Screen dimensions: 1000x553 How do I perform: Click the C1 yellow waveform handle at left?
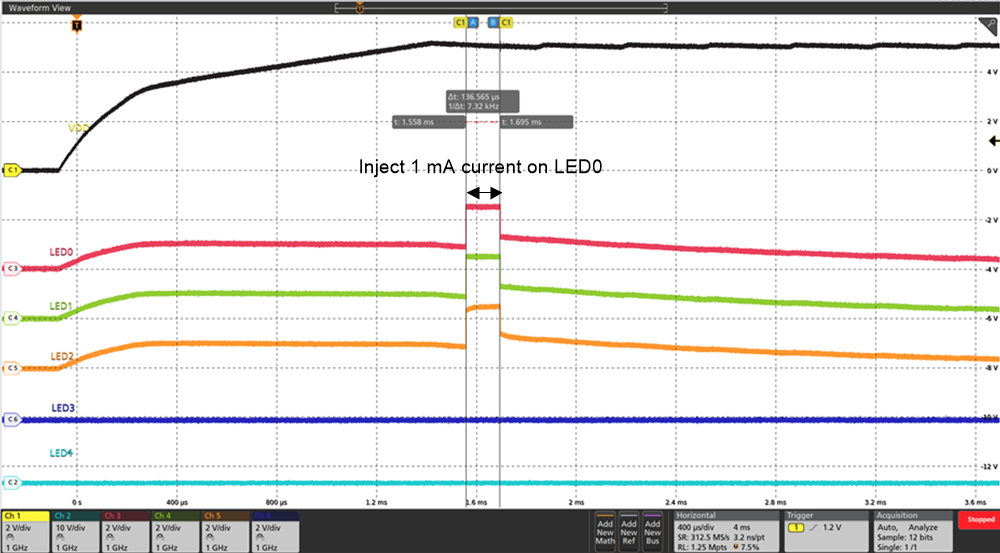click(x=12, y=170)
